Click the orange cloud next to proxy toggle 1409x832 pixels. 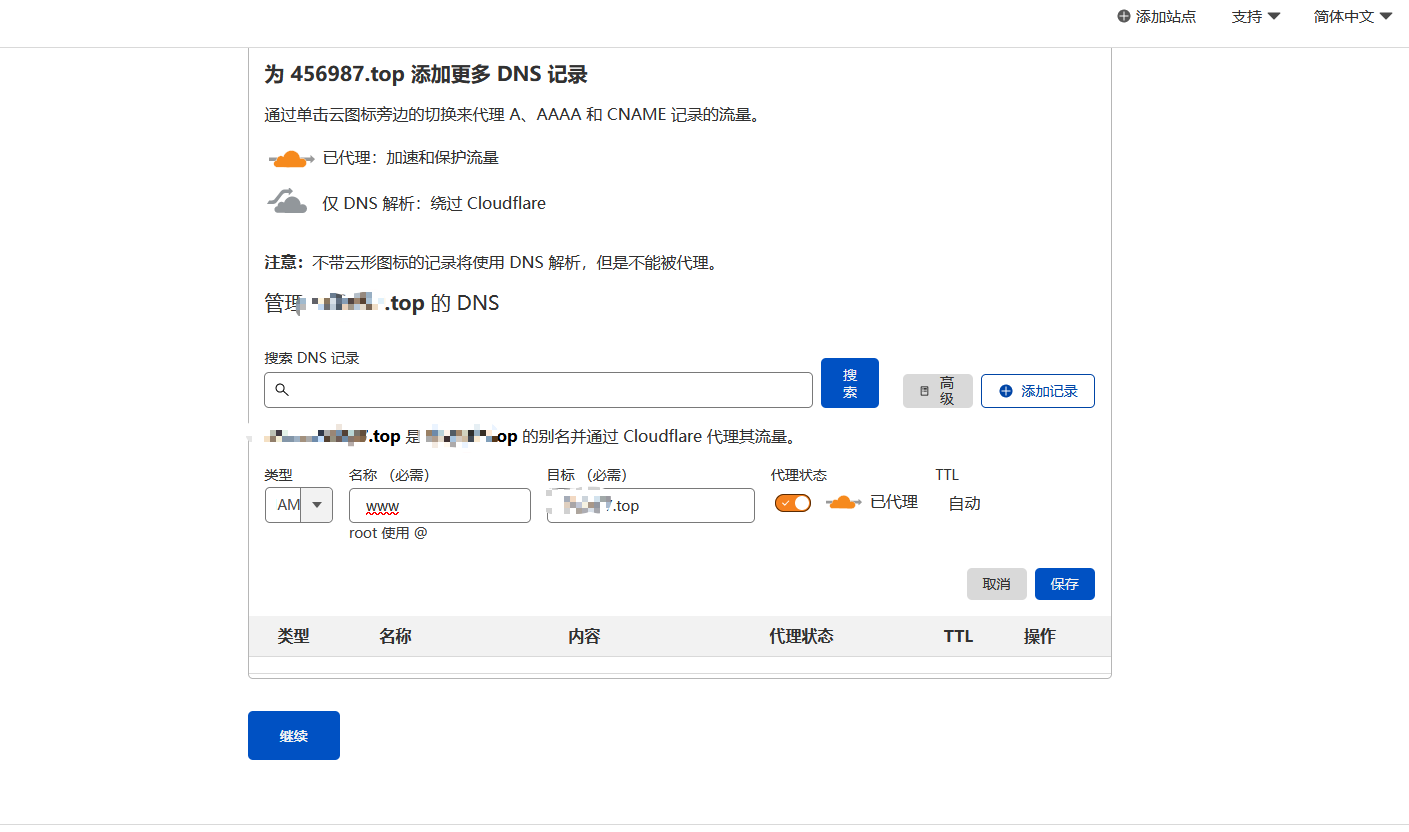coord(844,503)
